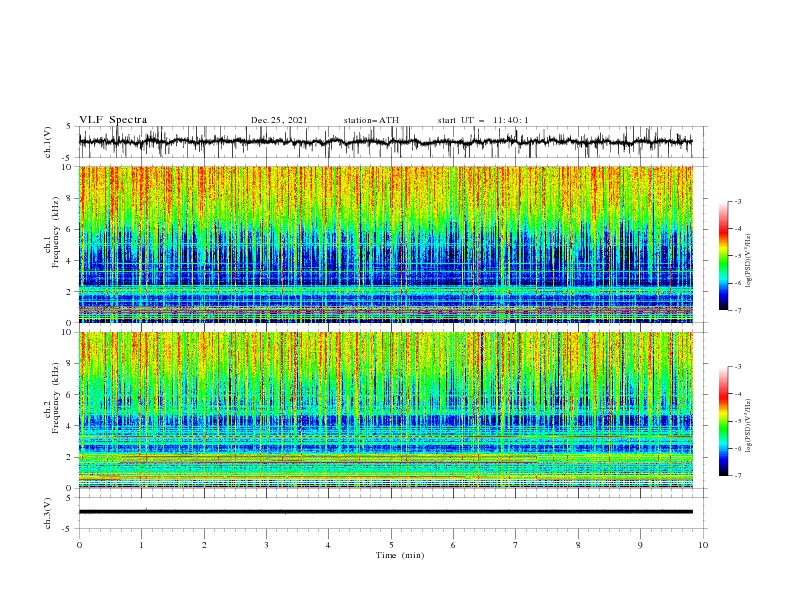The width and height of the screenshot is (792, 612).
Task: Click the upper colorbar 'log(PSD)(V²/Hz)' label
Action: [x=748, y=261]
